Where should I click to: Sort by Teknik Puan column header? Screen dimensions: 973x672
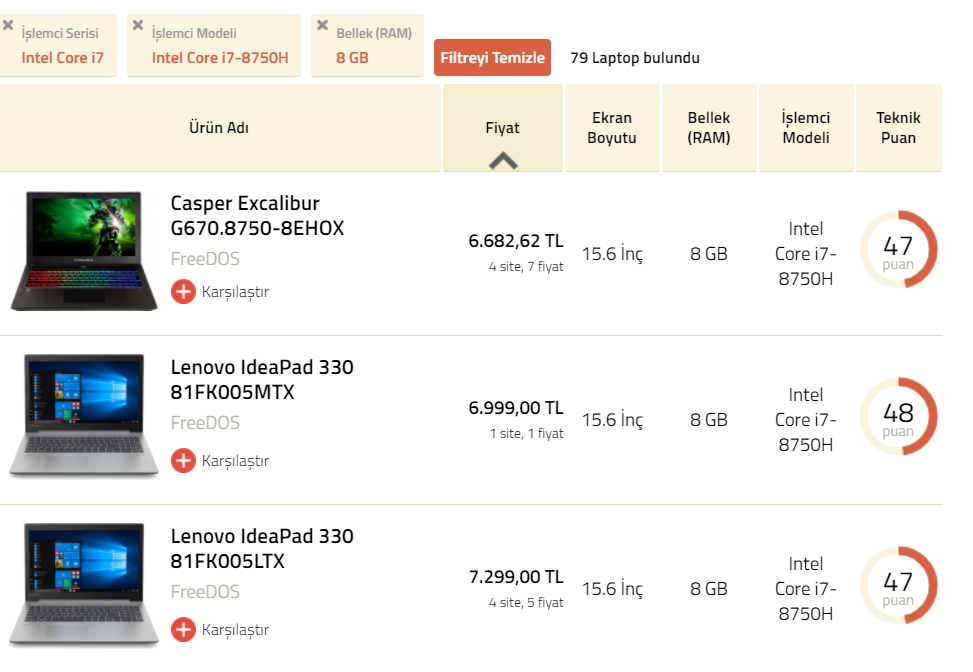pyautogui.click(x=899, y=128)
